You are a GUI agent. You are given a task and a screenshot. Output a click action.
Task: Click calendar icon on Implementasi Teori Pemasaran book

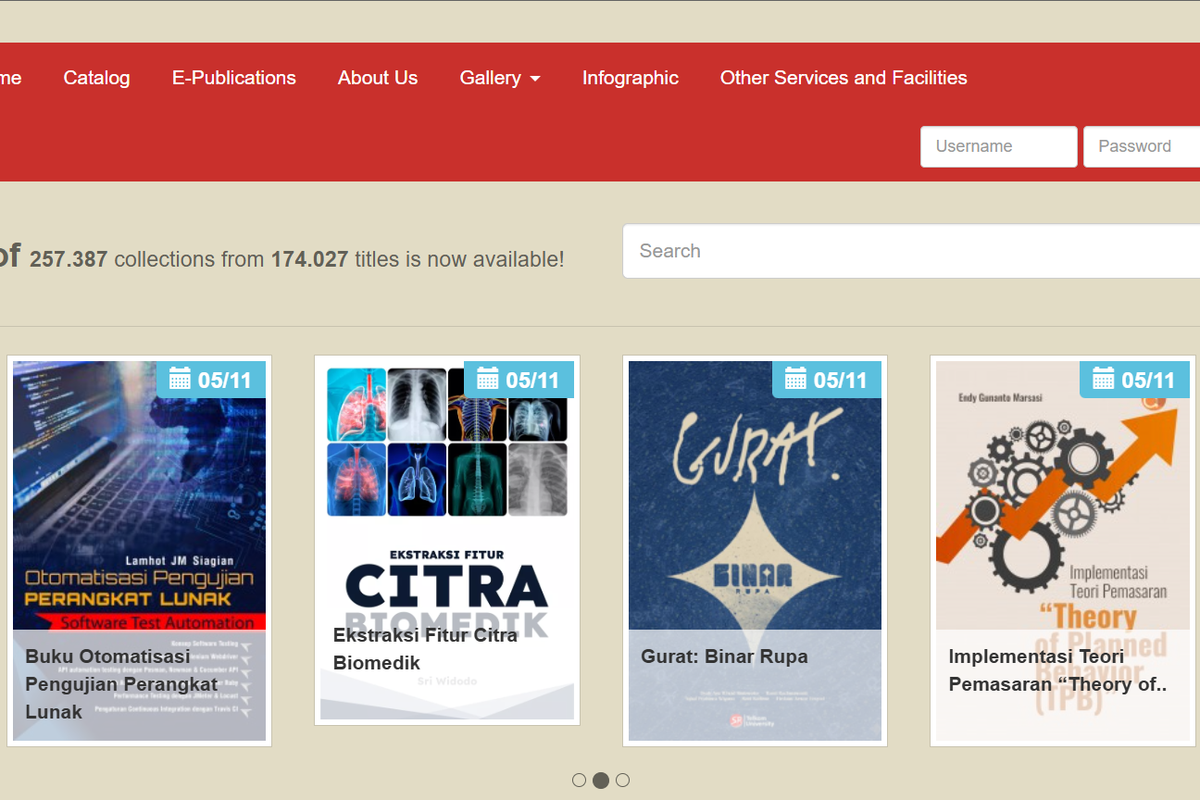point(1103,379)
